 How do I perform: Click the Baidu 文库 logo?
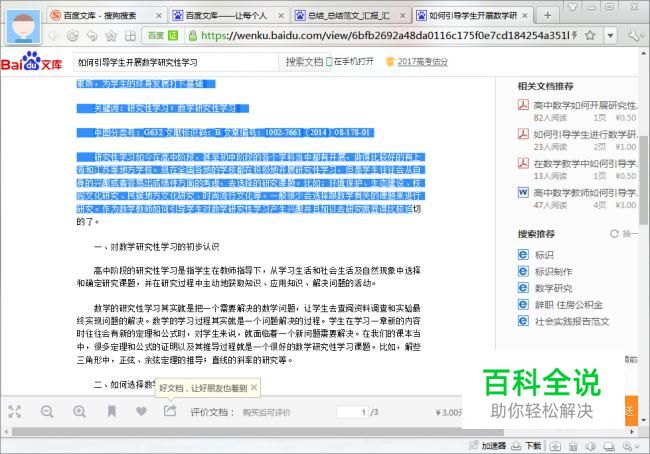[x=32, y=62]
